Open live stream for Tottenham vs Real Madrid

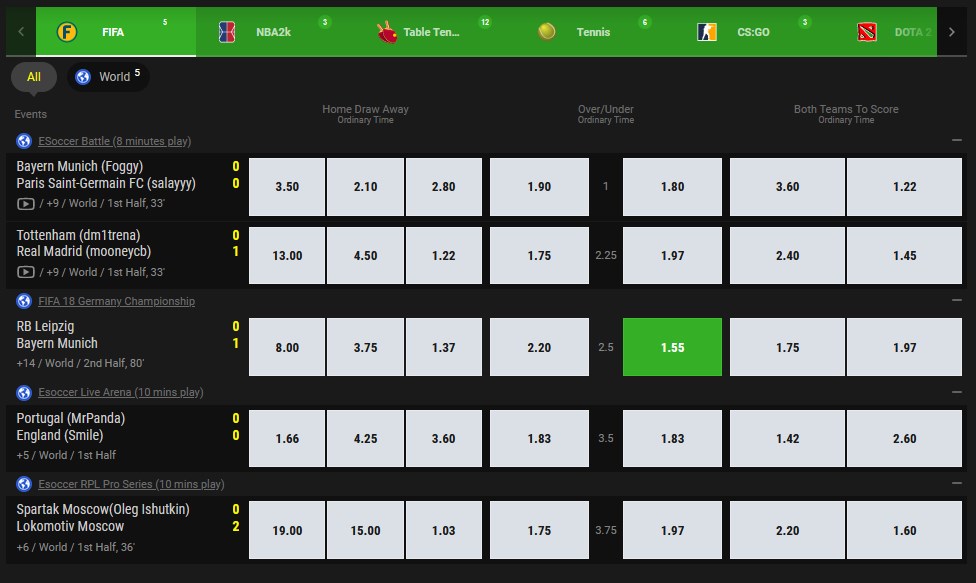click(x=26, y=272)
